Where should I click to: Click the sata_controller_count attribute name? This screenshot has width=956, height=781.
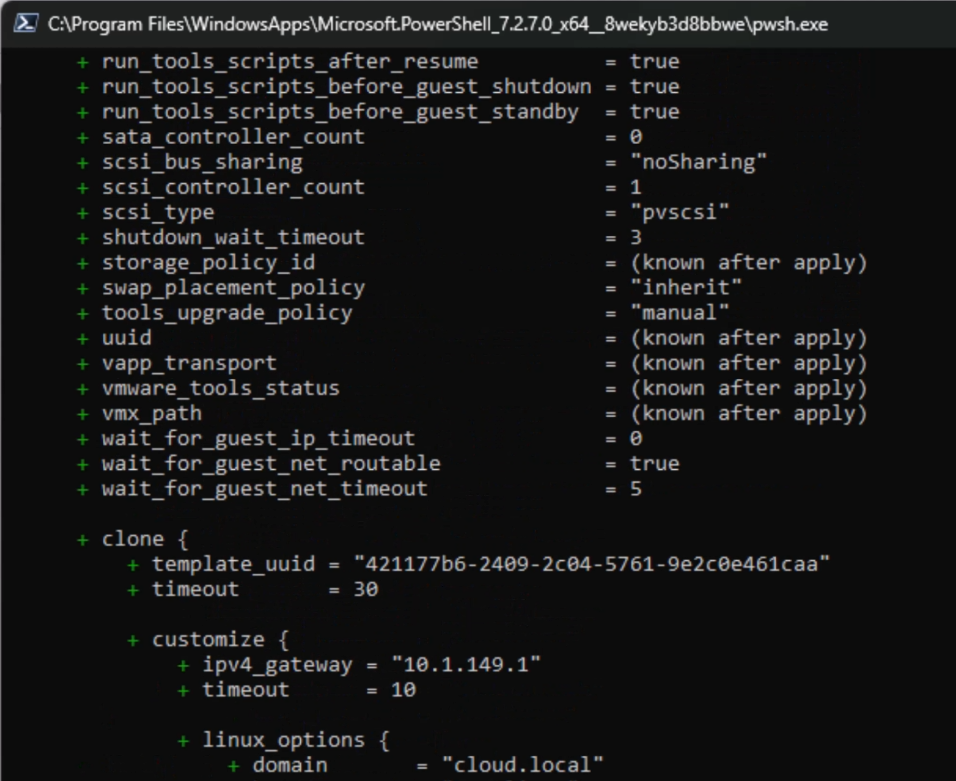pos(233,137)
